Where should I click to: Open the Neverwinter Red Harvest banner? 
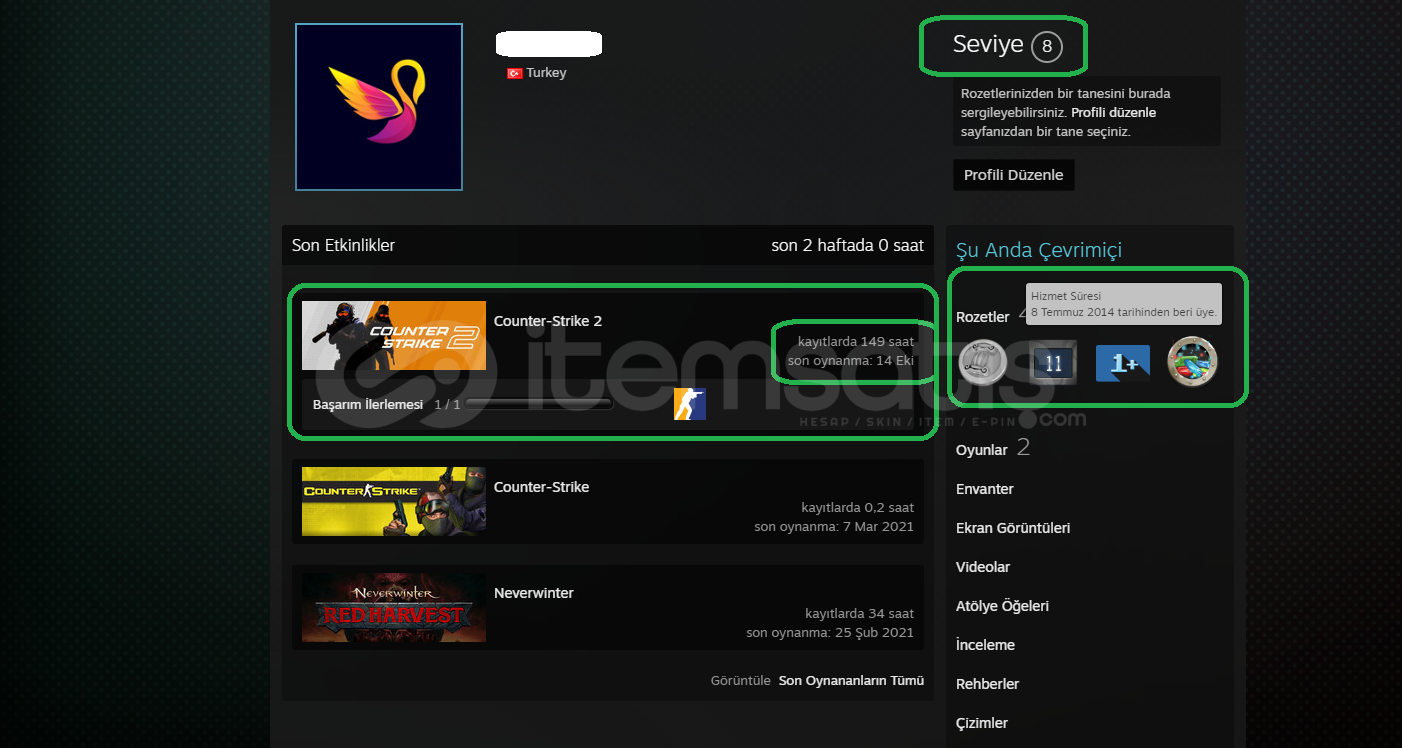click(x=394, y=607)
